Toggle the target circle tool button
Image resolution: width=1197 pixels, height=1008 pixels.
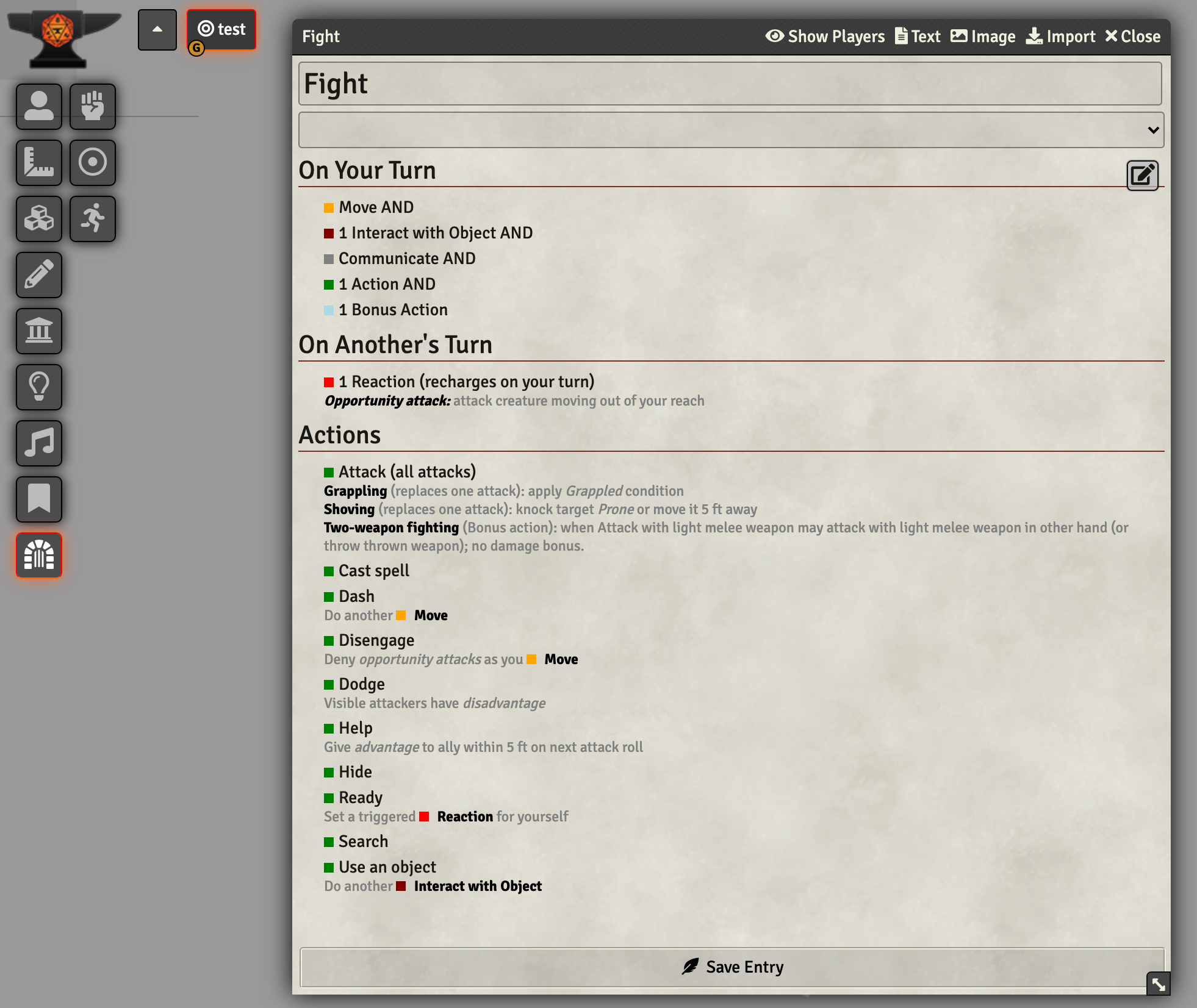coord(93,163)
